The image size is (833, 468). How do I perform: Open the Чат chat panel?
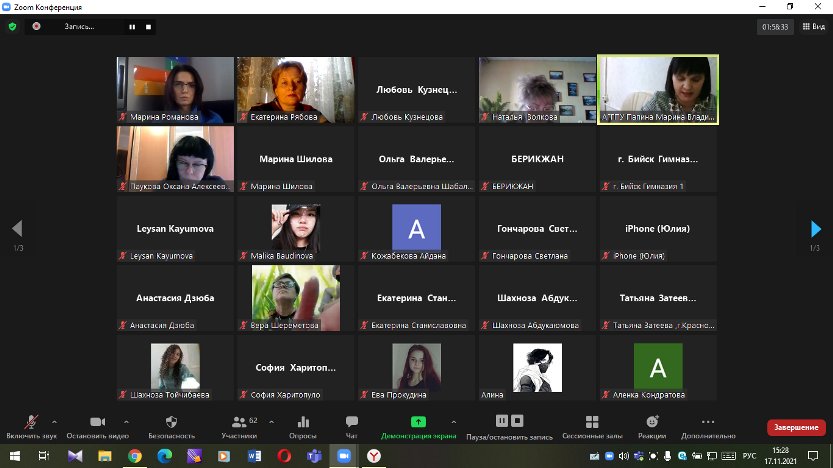coord(351,424)
